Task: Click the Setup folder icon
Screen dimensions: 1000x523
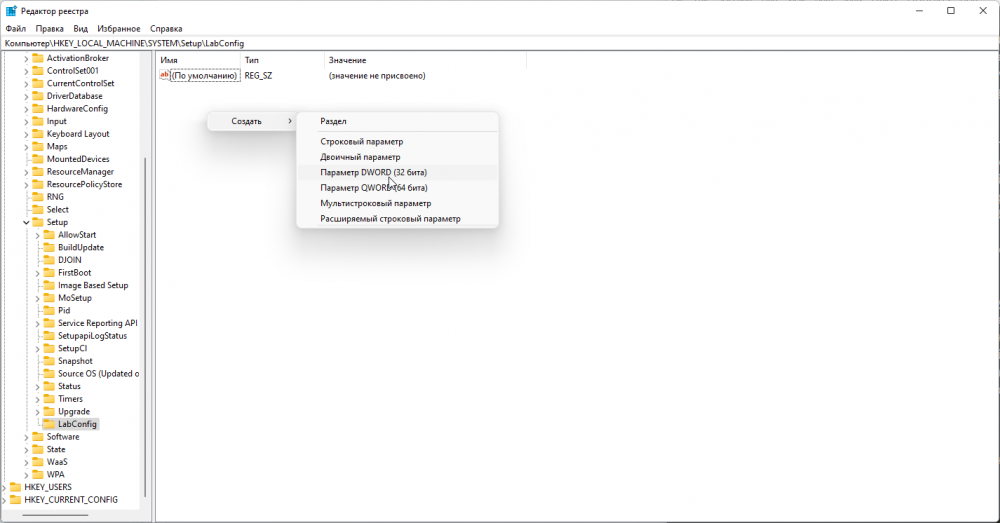Action: [38, 222]
